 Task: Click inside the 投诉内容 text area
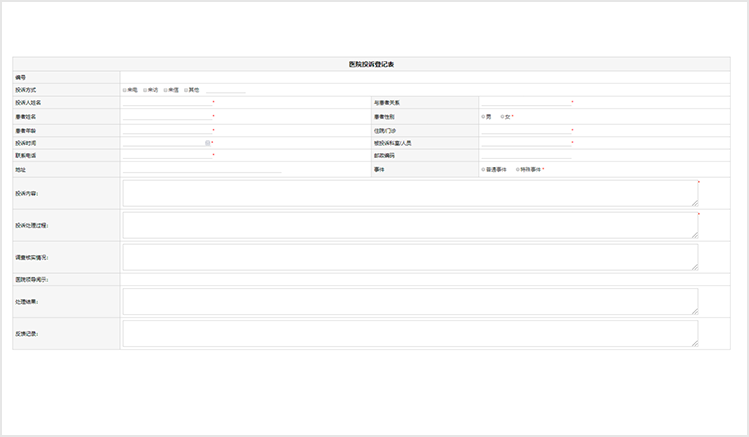(410, 193)
